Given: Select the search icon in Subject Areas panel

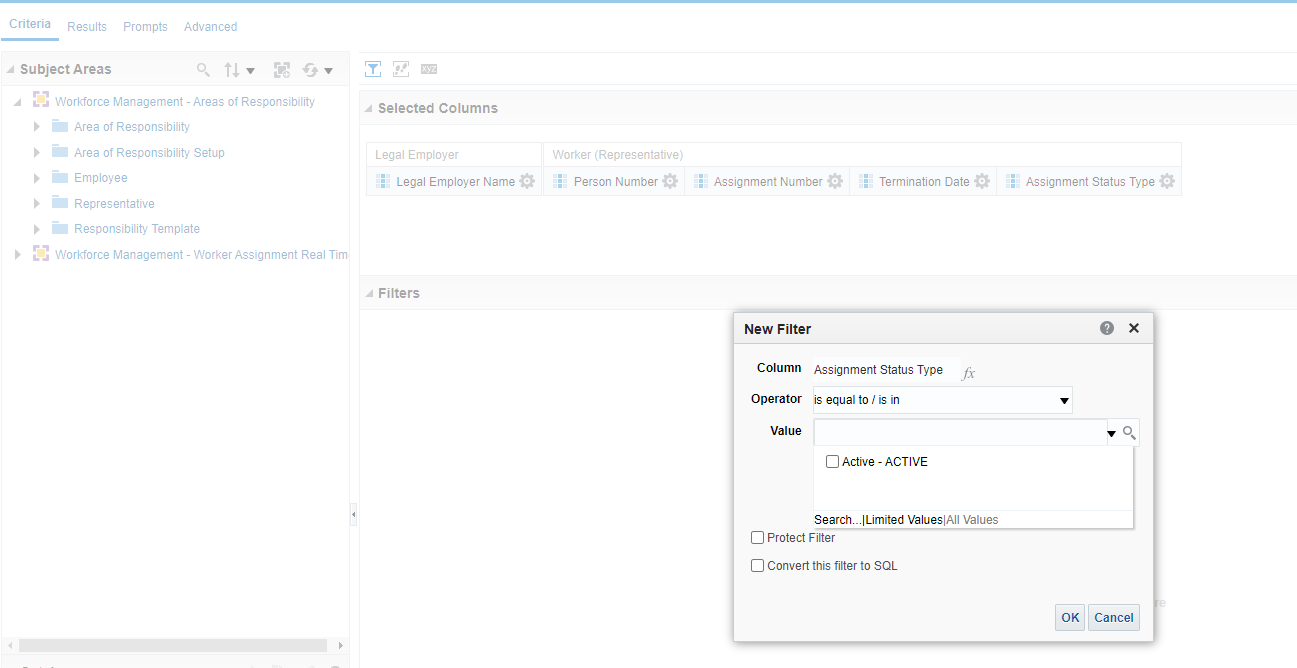Looking at the screenshot, I should pos(203,69).
